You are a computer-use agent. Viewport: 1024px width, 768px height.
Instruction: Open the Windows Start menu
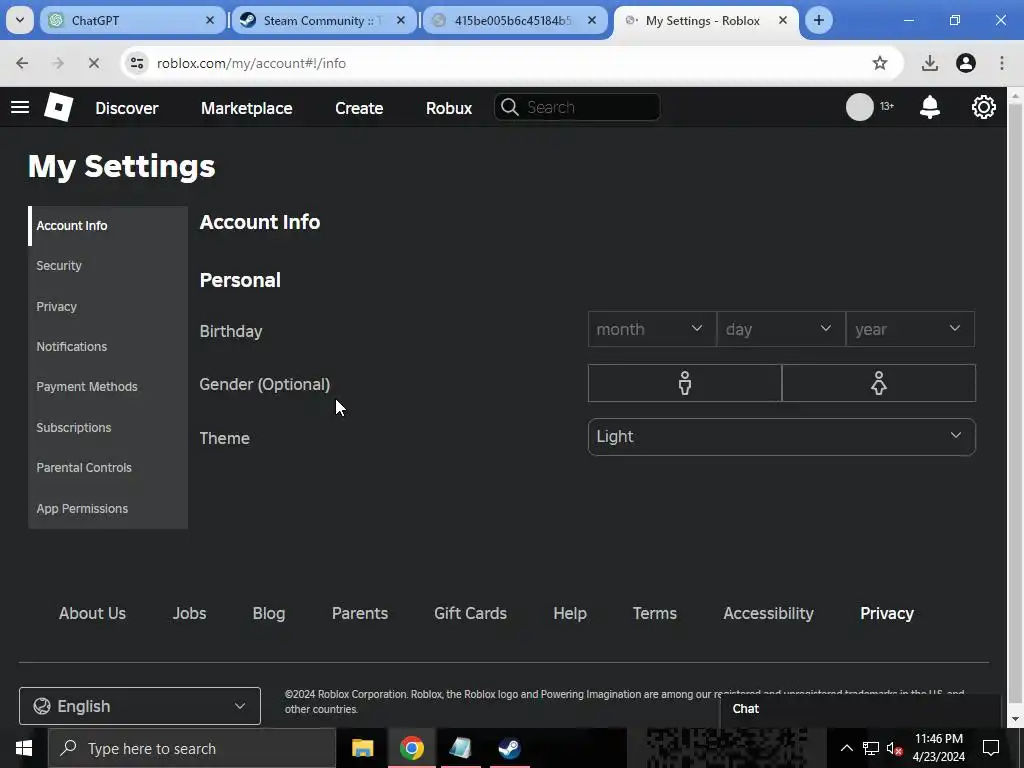(24, 748)
